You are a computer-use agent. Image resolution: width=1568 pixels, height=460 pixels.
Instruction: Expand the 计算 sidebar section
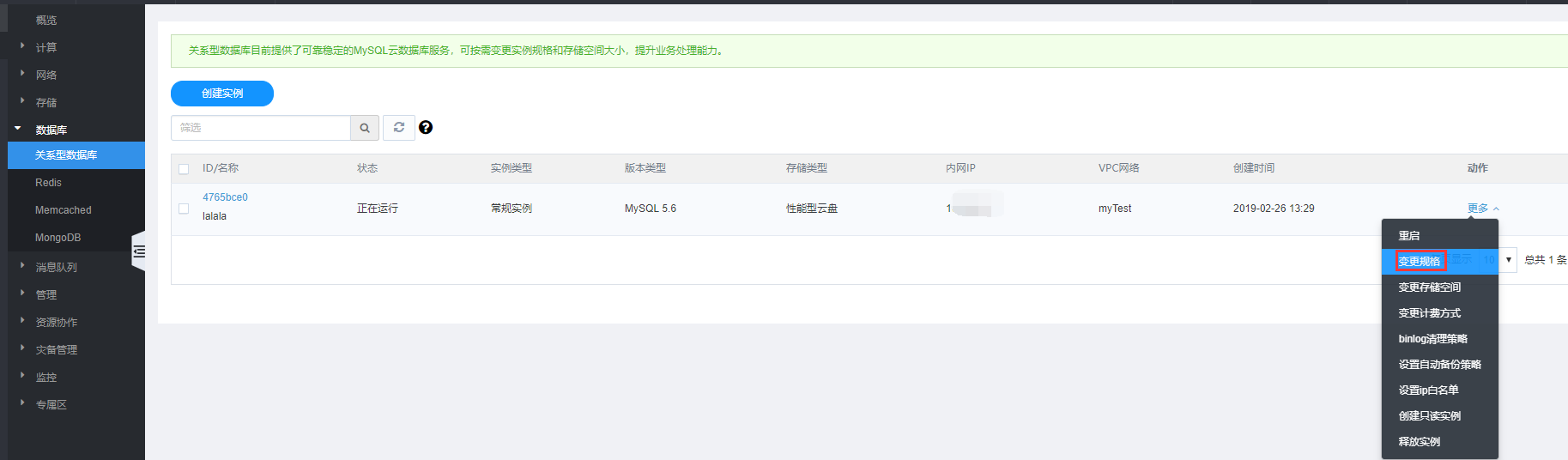(x=46, y=47)
